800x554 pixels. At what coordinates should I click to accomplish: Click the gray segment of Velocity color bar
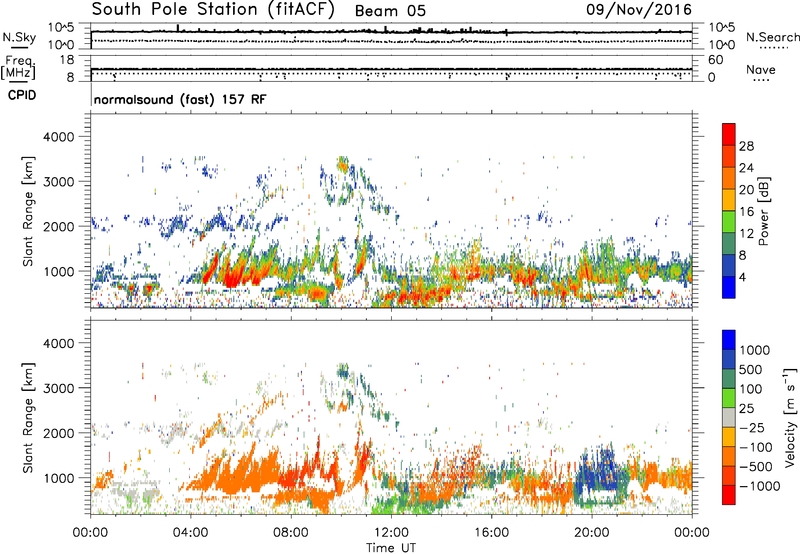[729, 417]
